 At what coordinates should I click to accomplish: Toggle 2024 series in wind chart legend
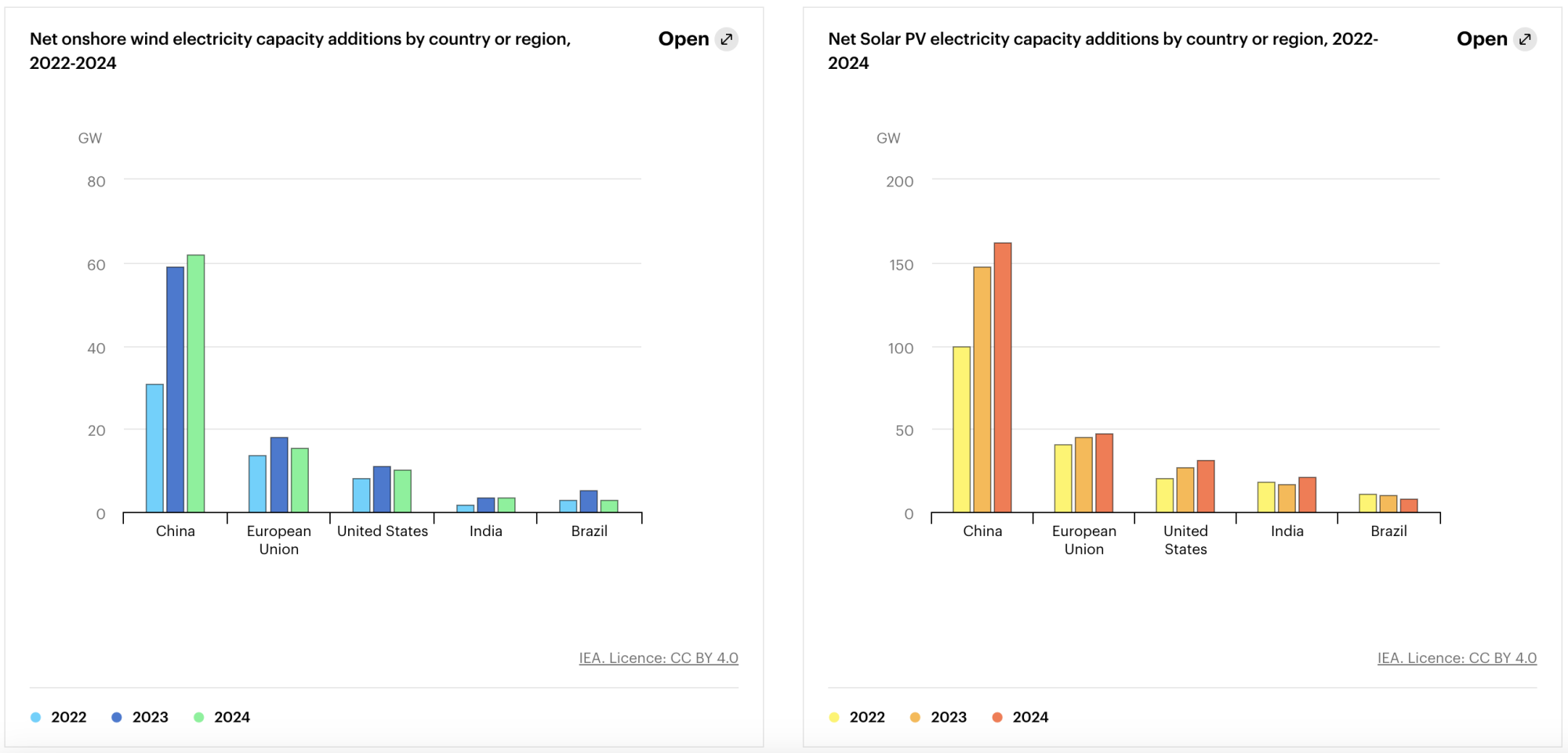(222, 717)
